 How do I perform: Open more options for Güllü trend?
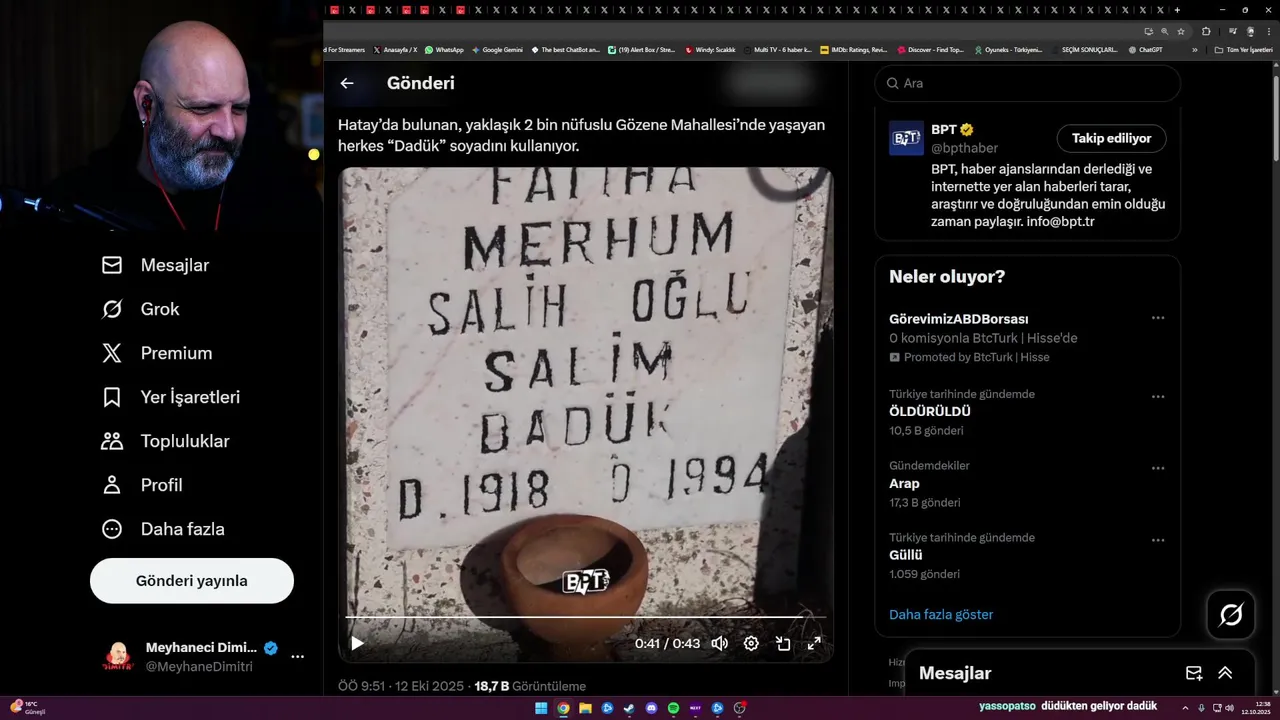pos(1158,540)
